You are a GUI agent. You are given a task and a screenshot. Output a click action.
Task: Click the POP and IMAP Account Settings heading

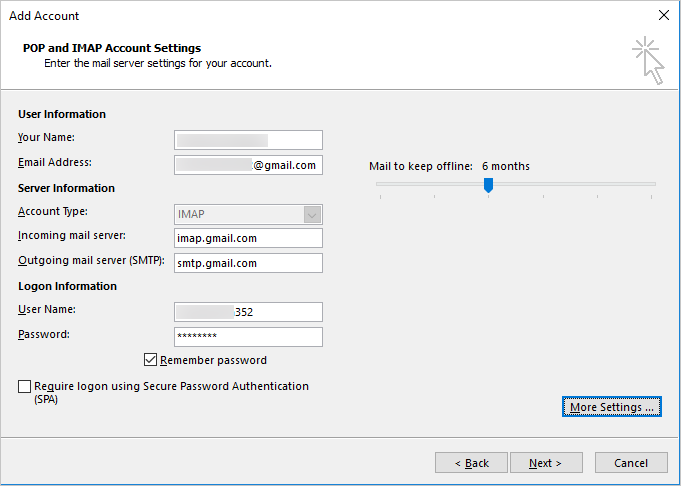(112, 48)
